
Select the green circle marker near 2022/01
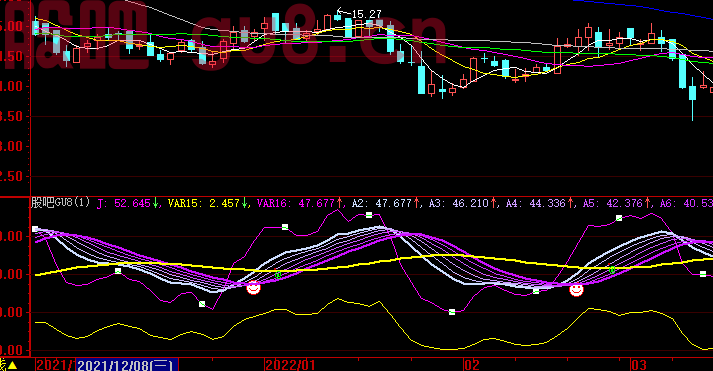278,275
